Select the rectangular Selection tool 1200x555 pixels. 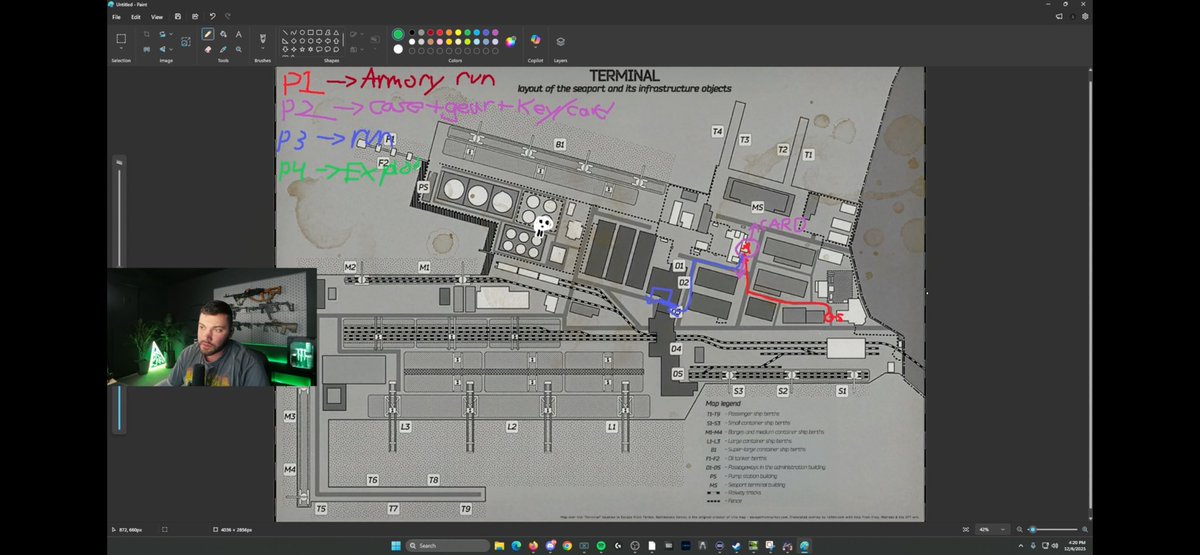click(x=121, y=39)
